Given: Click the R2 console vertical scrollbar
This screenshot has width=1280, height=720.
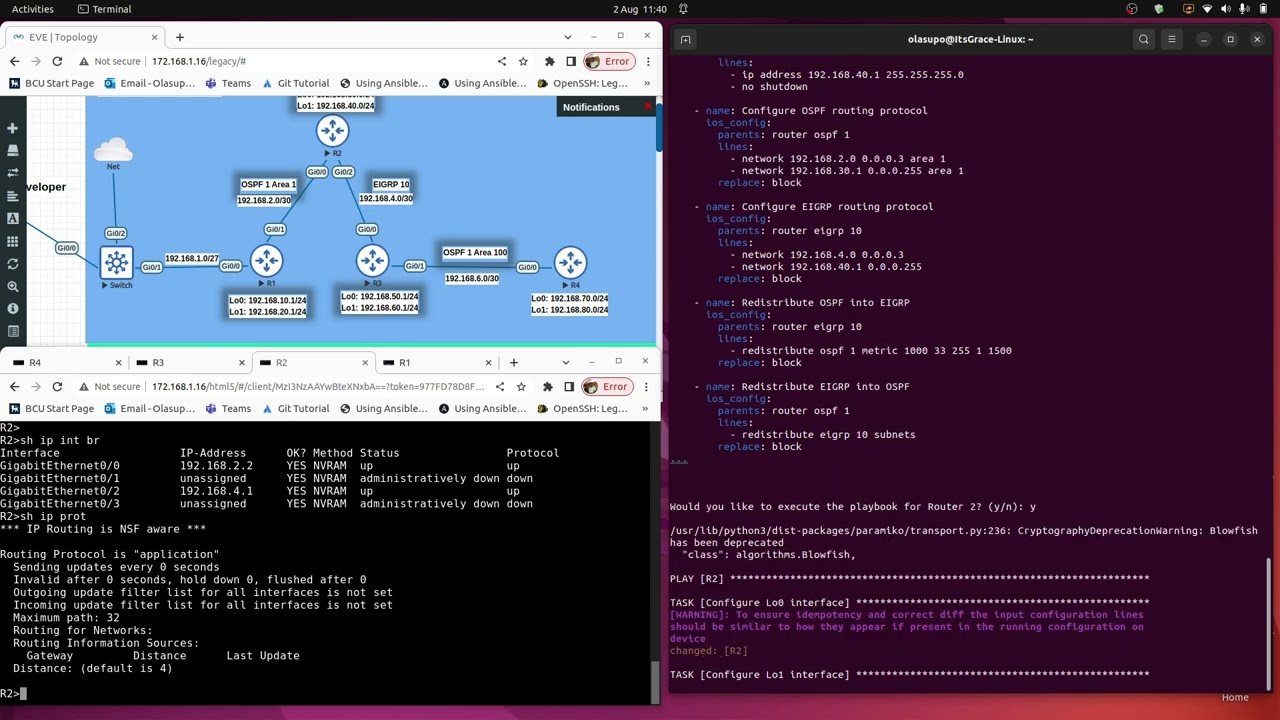Looking at the screenshot, I should click(x=656, y=680).
